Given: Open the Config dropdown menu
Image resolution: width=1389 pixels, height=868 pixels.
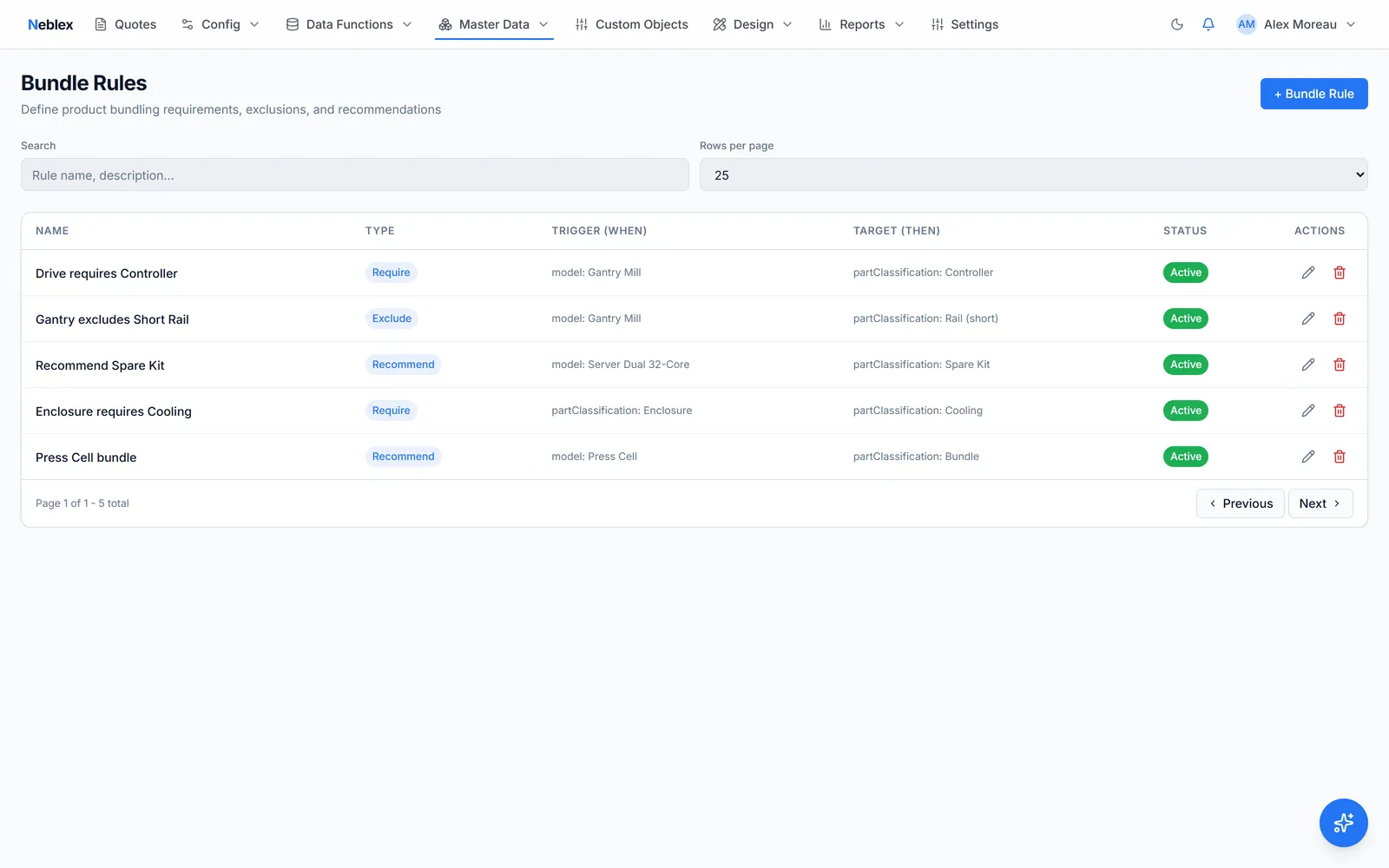Looking at the screenshot, I should [x=221, y=24].
